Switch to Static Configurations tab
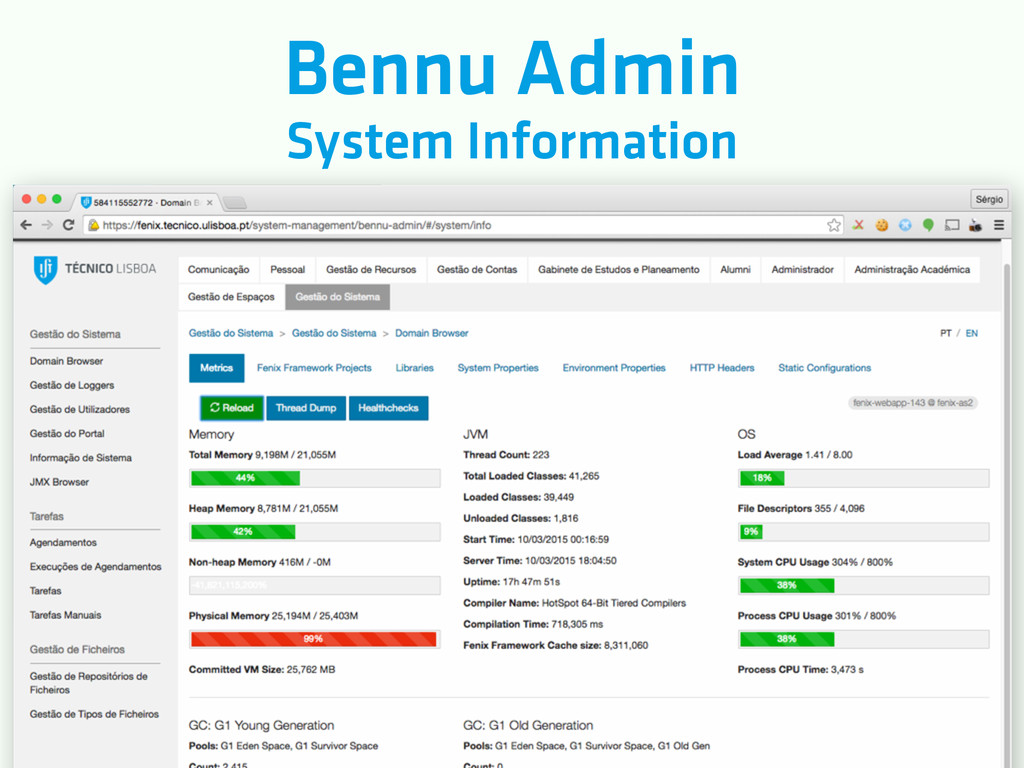1024x768 pixels. 825,368
